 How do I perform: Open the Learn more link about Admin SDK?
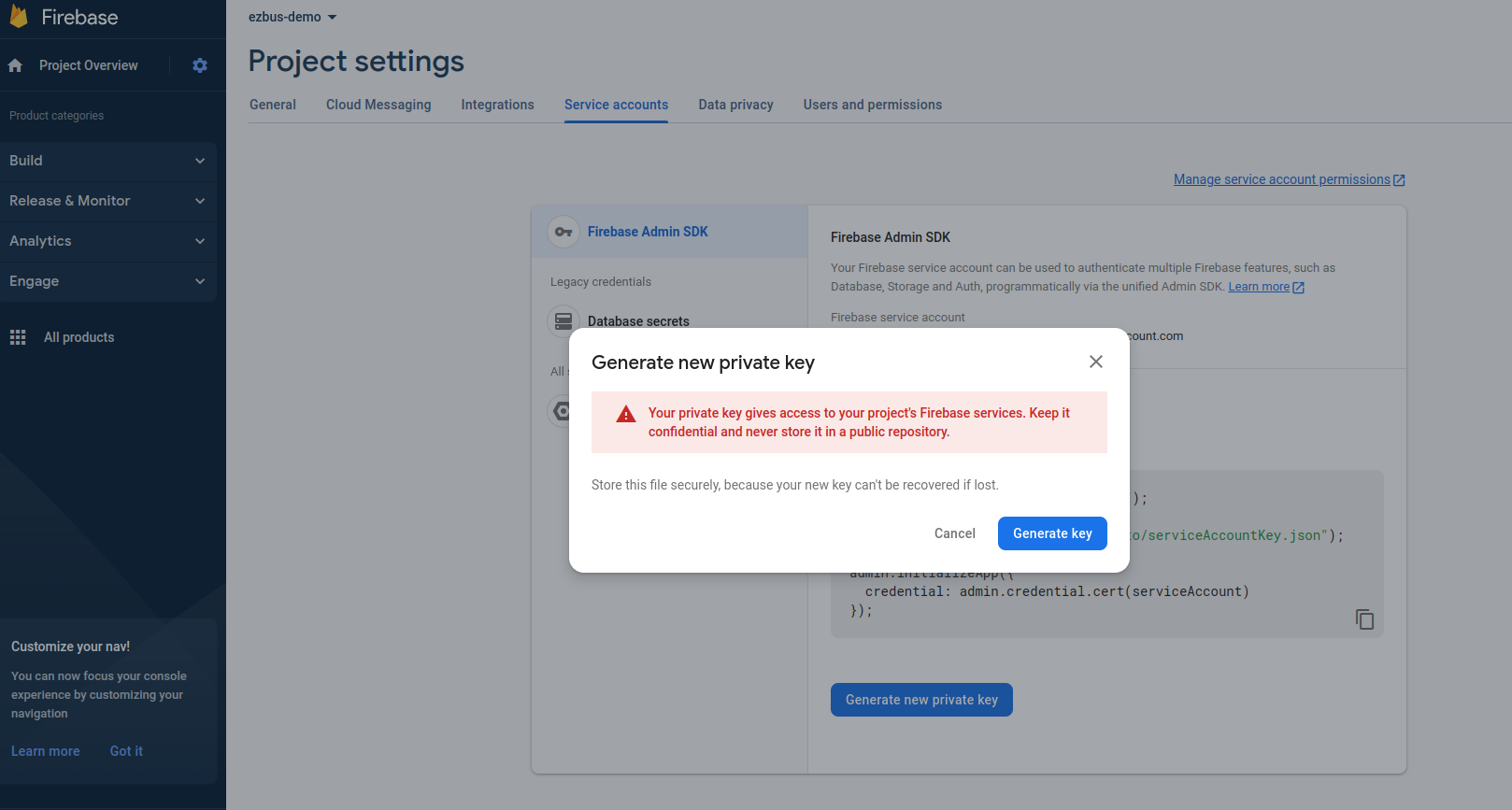[1259, 287]
